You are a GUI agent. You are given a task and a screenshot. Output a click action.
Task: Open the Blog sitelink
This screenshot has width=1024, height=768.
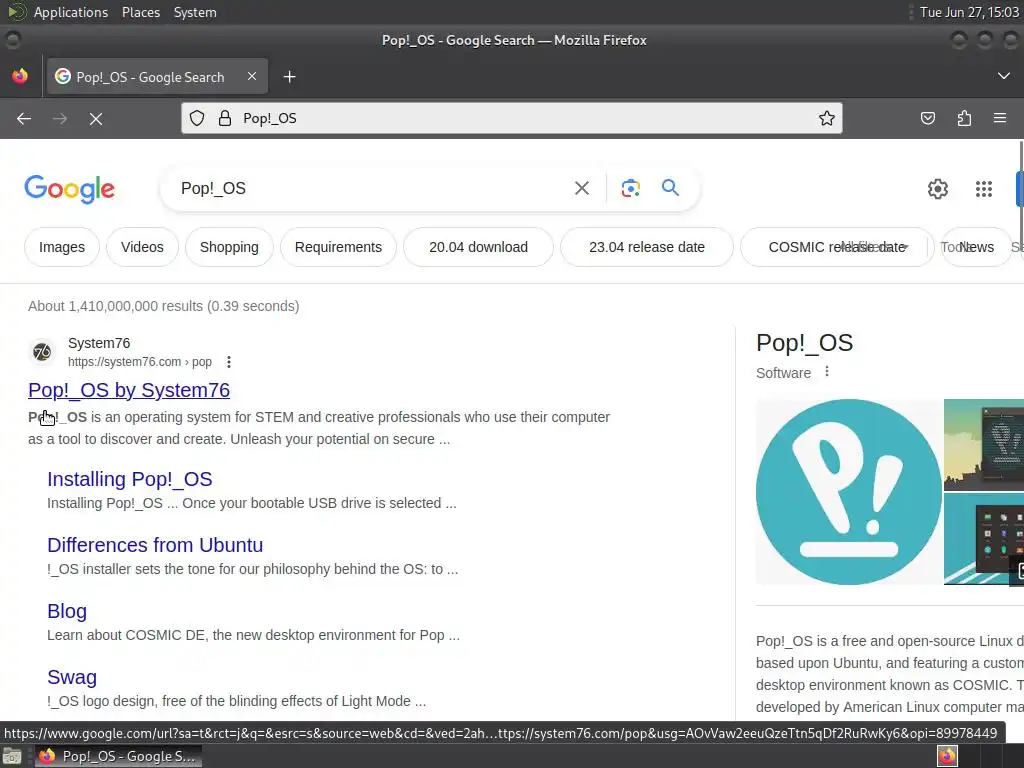67,611
